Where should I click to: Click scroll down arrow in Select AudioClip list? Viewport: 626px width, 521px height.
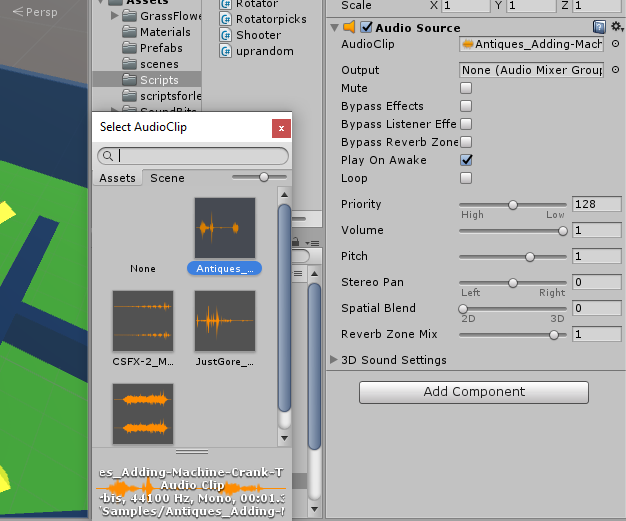[x=284, y=438]
